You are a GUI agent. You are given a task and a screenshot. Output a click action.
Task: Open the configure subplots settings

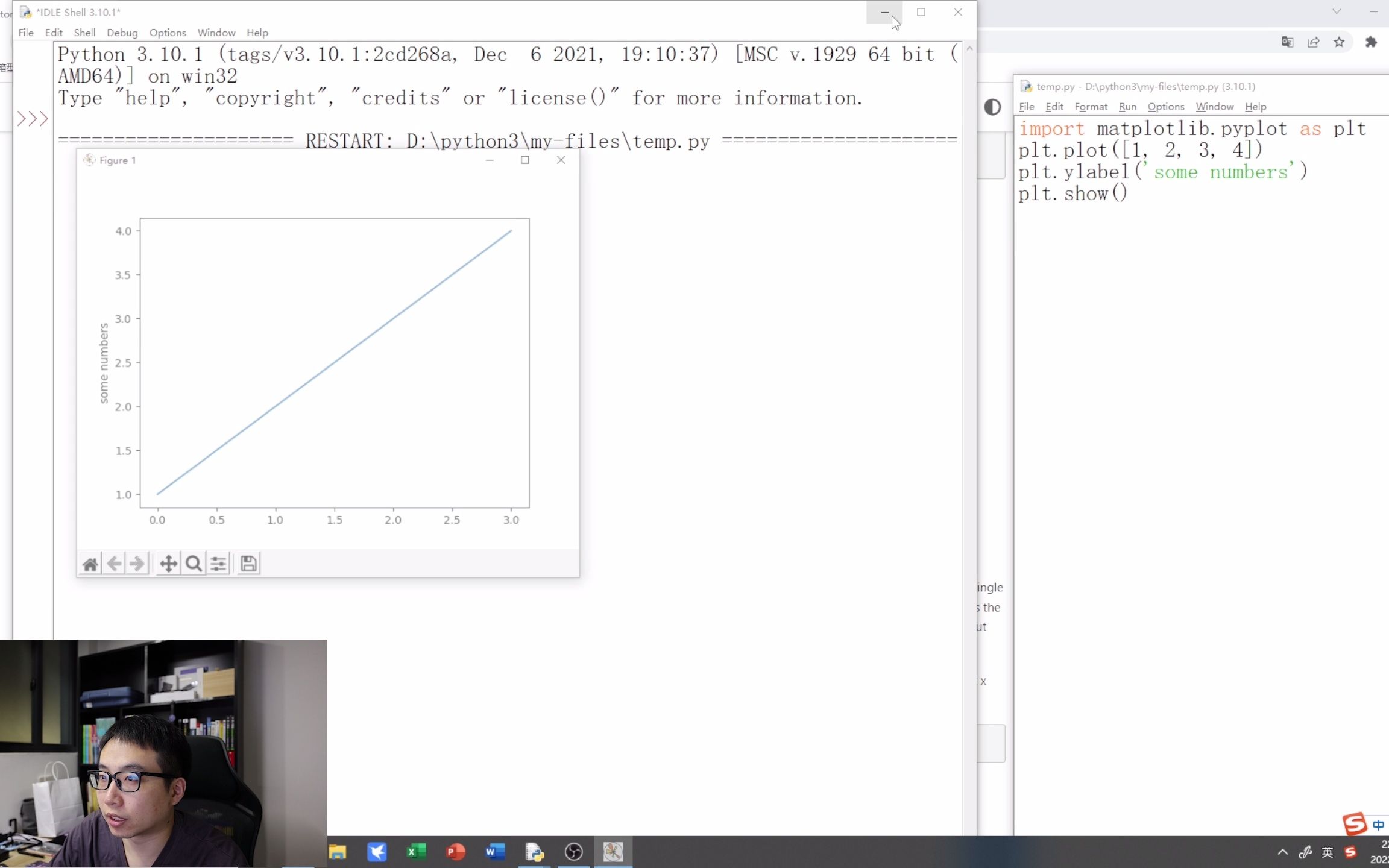click(x=218, y=563)
